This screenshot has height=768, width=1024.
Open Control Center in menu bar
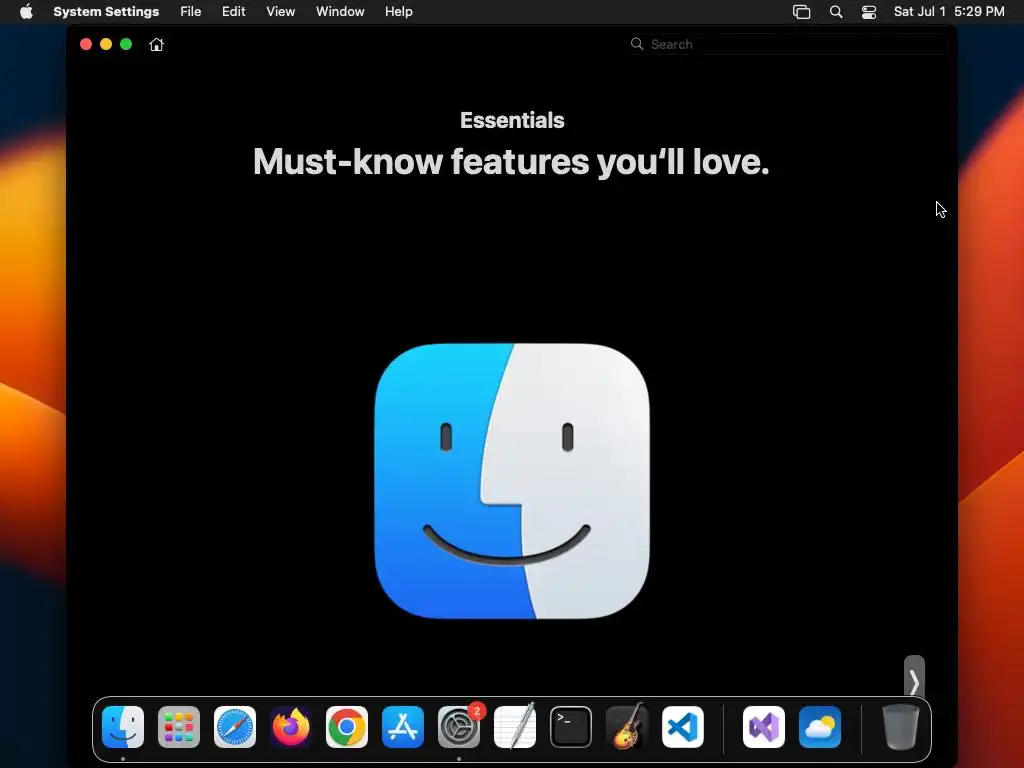point(869,12)
